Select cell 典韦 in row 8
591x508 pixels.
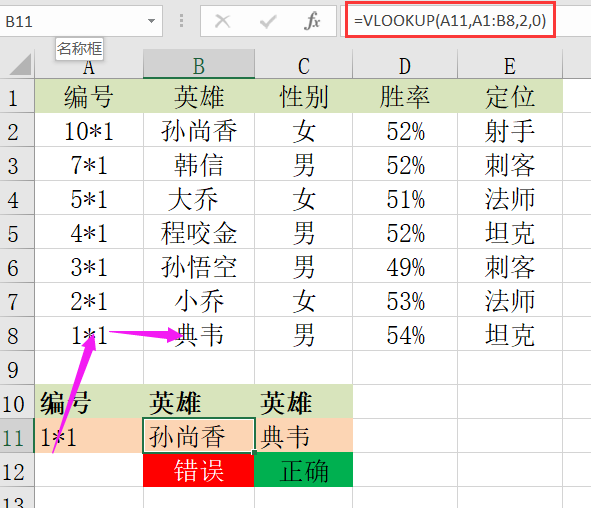[x=199, y=335]
